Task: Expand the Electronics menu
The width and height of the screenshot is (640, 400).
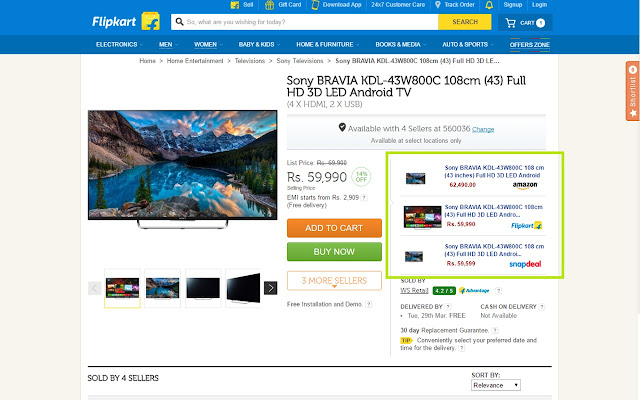Action: [119, 44]
